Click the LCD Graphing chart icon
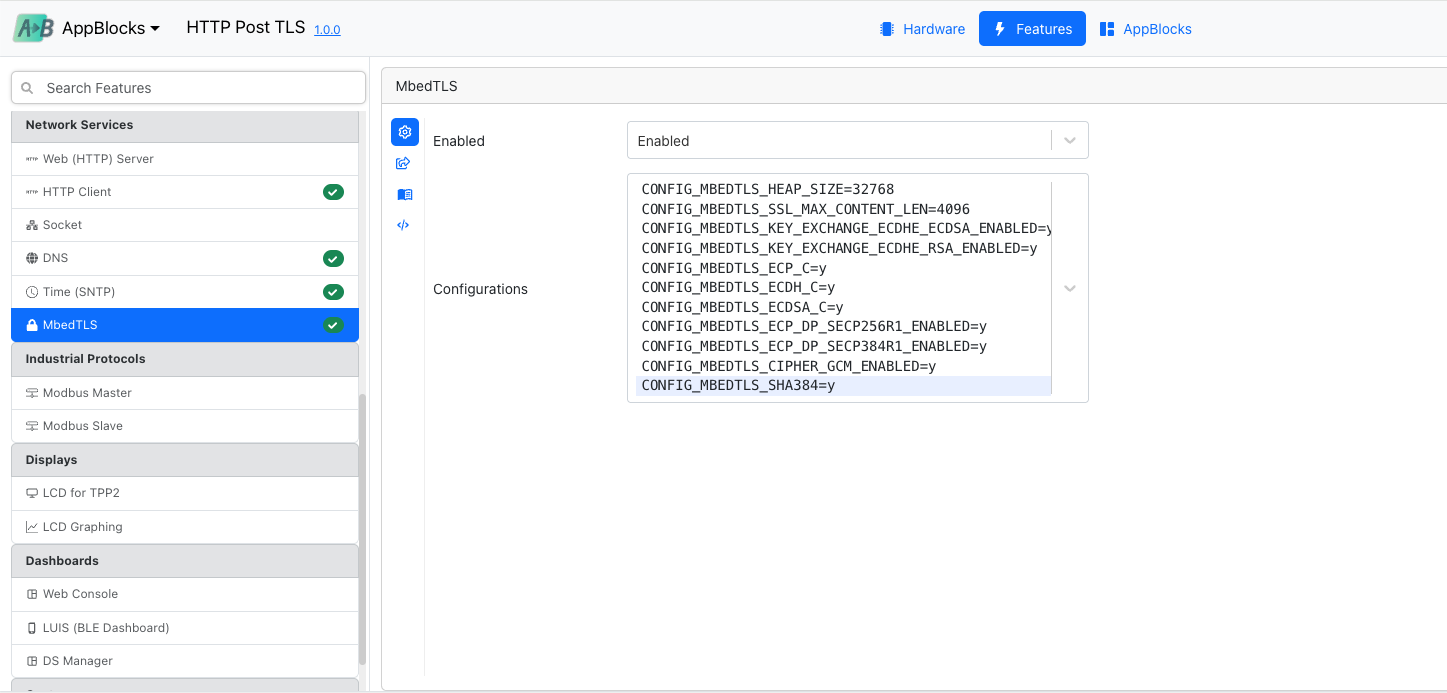Image resolution: width=1447 pixels, height=693 pixels. [32, 527]
